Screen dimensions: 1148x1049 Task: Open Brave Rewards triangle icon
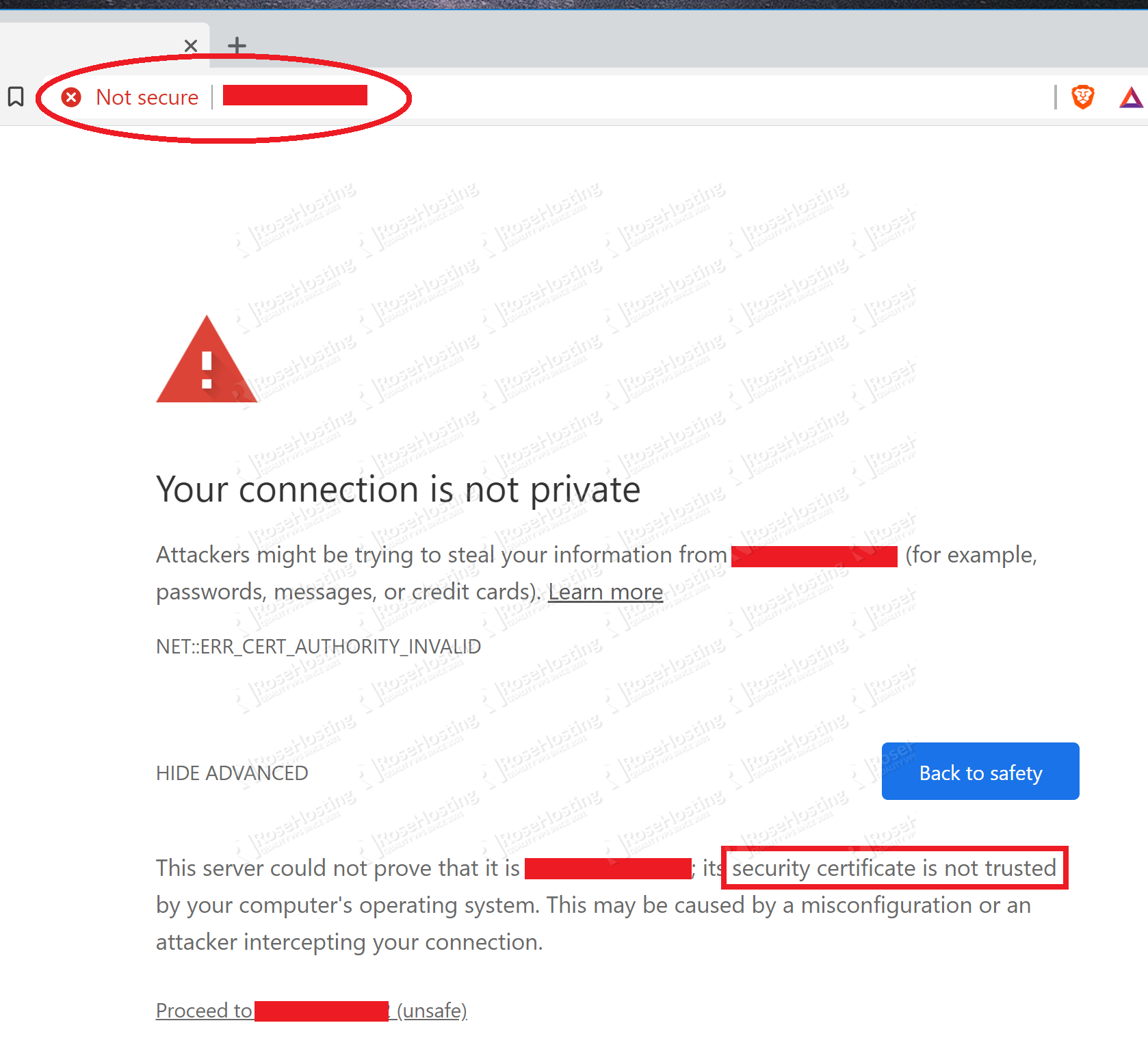pos(1132,98)
